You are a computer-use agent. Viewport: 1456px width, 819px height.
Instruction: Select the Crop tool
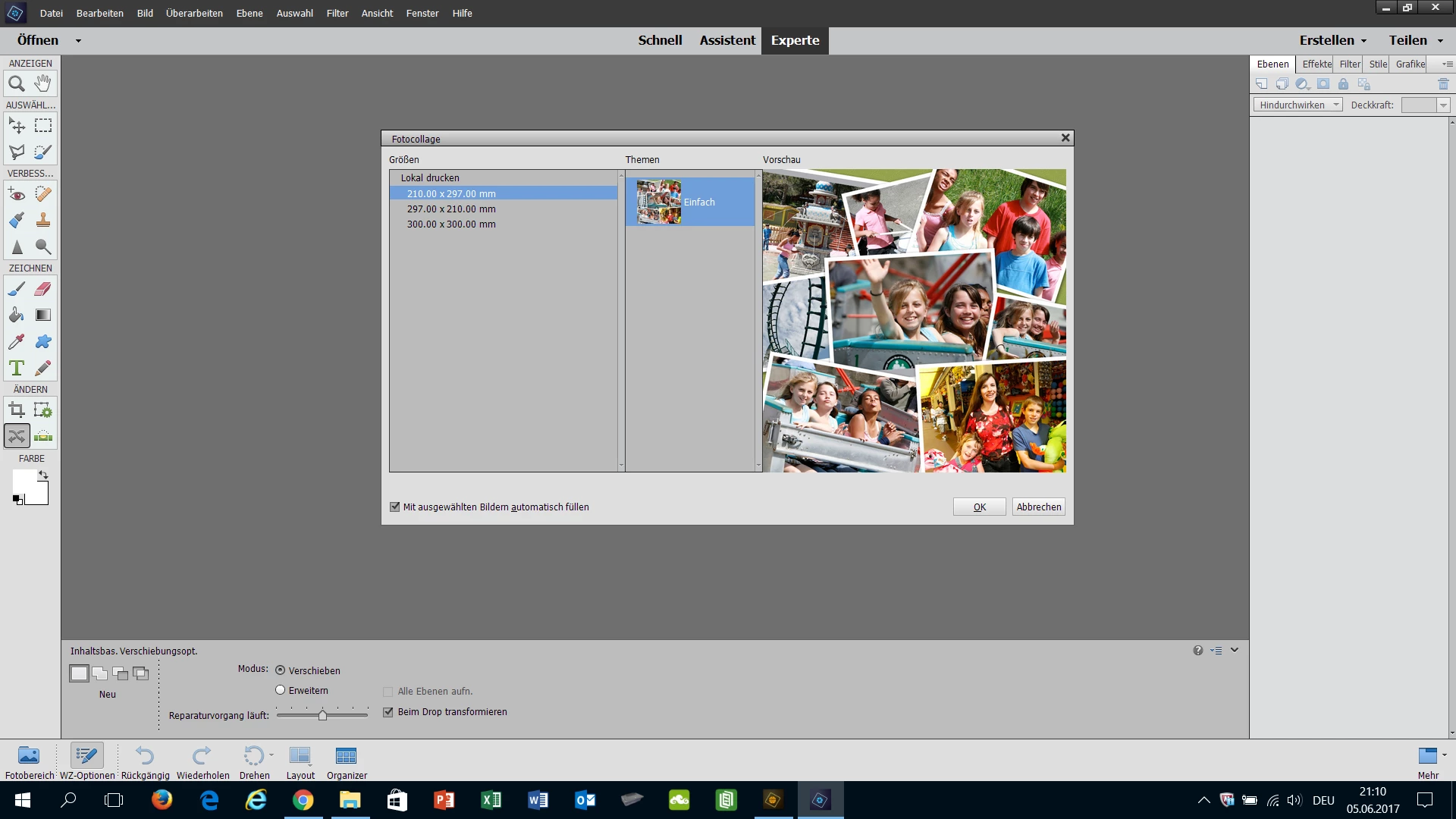click(x=17, y=410)
